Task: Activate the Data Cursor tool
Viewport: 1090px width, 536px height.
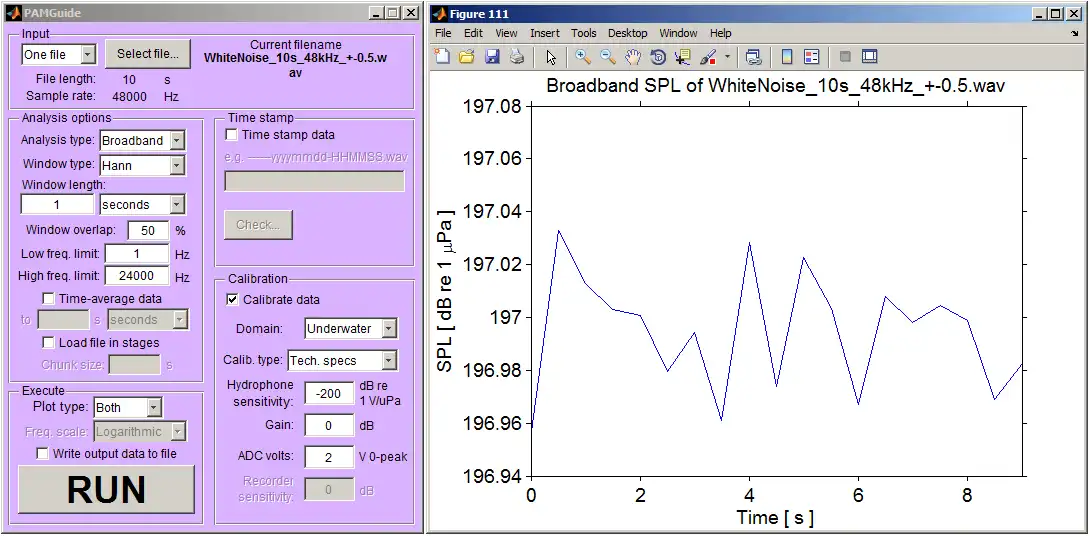Action: click(683, 57)
